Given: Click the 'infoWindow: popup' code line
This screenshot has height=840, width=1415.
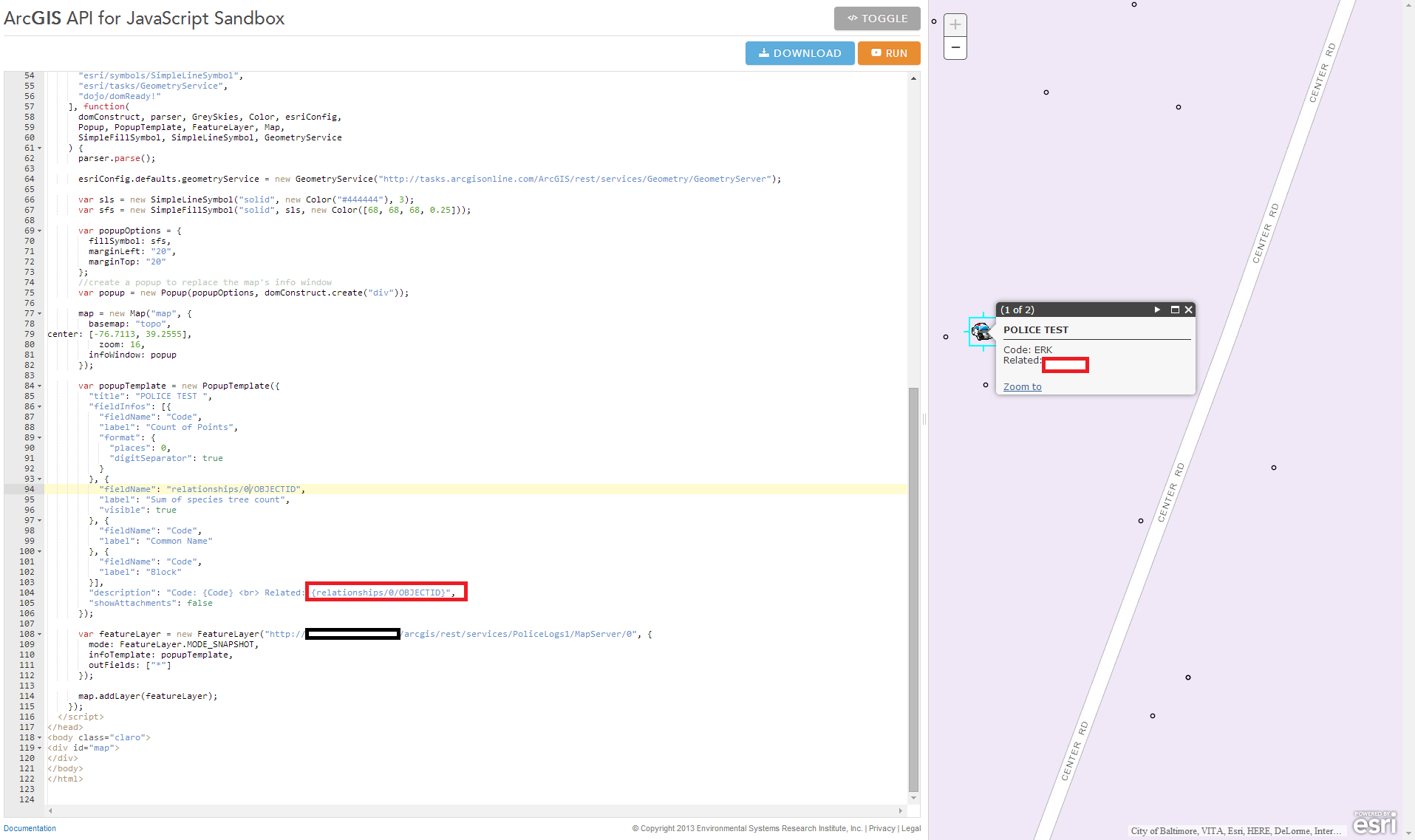Looking at the screenshot, I should (x=132, y=355).
